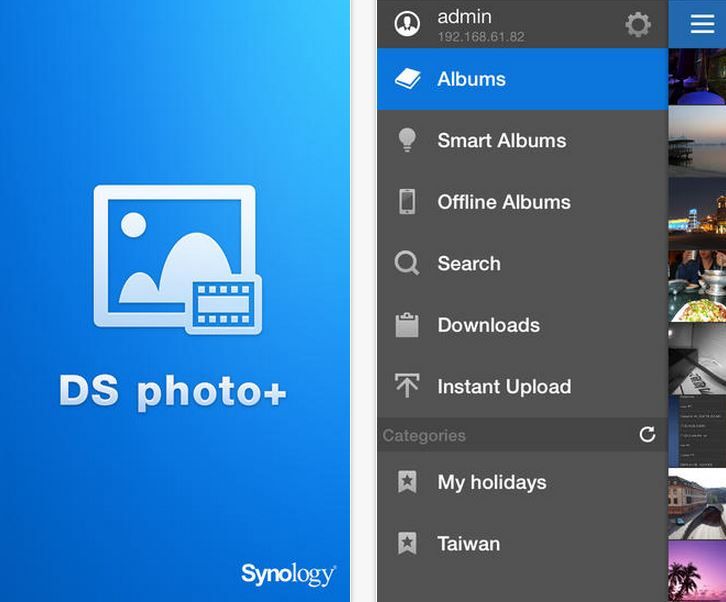Open the purple sunset palm tree thumbnail
This screenshot has width=726, height=602.
(697, 571)
